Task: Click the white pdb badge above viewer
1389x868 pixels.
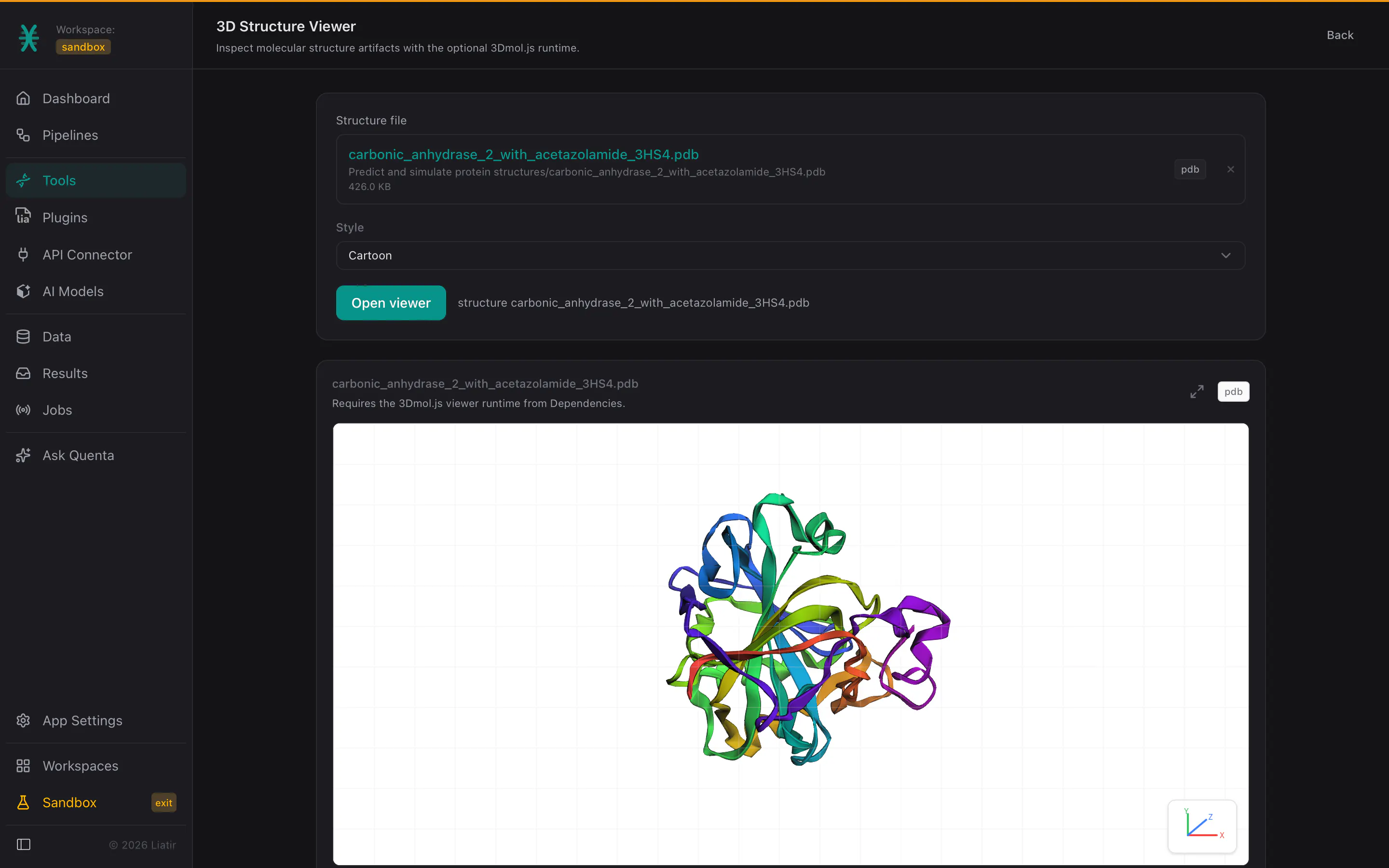Action: [x=1233, y=392]
